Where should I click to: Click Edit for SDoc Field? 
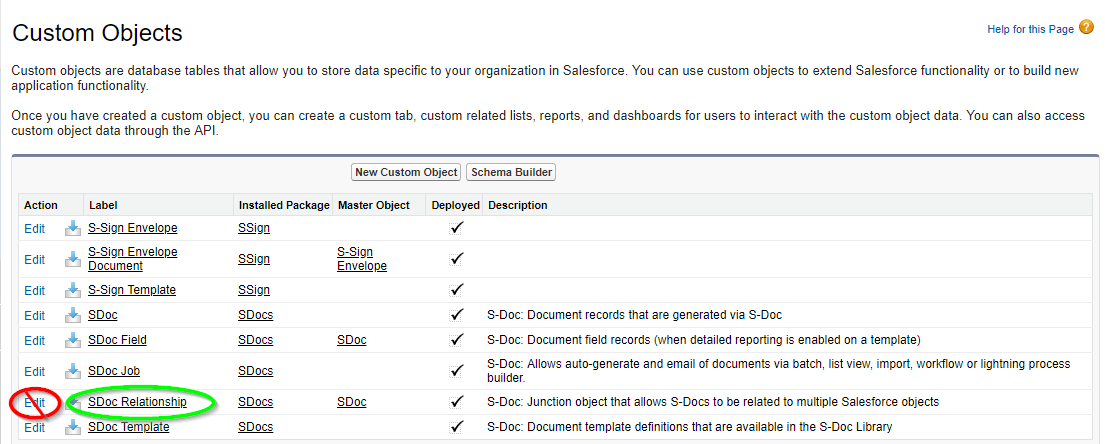(35, 340)
